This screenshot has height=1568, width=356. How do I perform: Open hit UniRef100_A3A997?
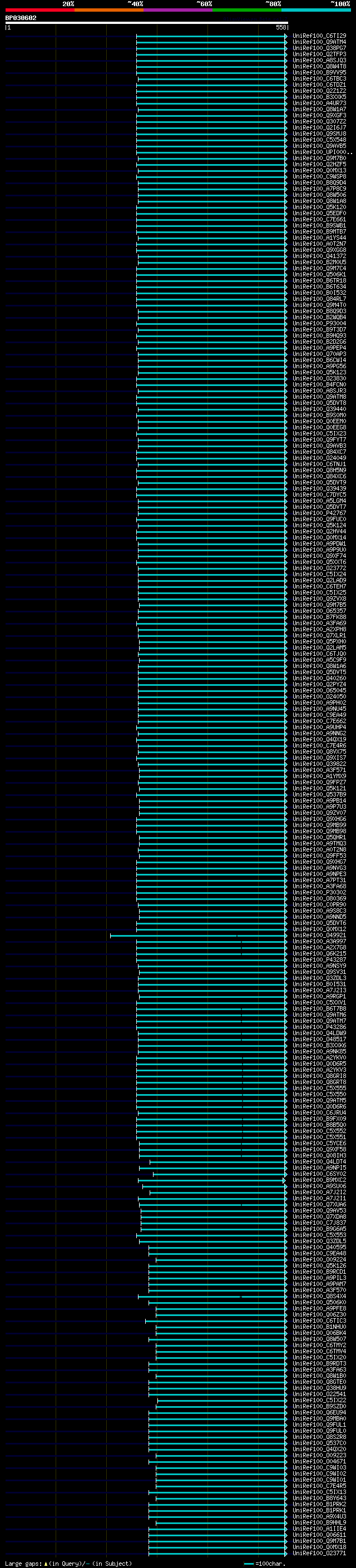[319, 942]
